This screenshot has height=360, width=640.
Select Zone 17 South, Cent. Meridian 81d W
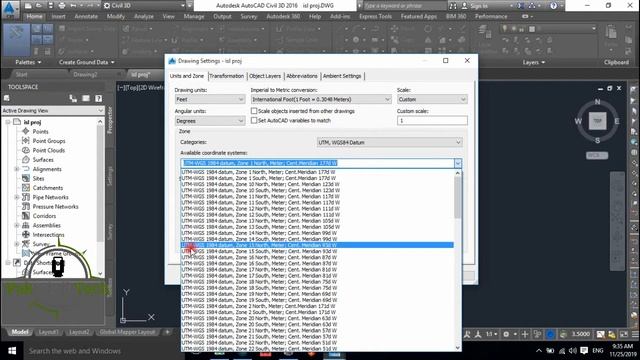(317, 276)
